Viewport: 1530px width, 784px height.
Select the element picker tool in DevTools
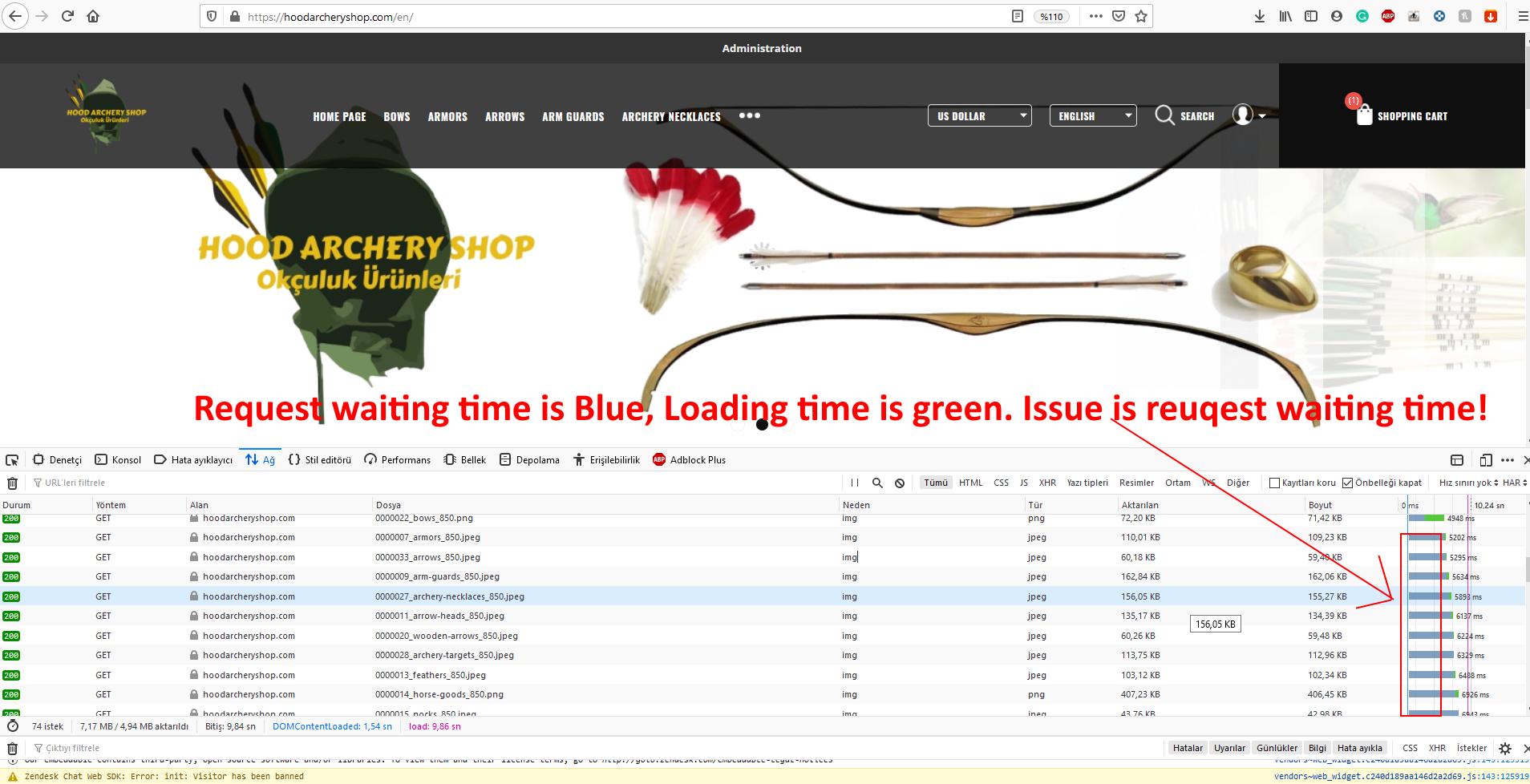(11, 459)
